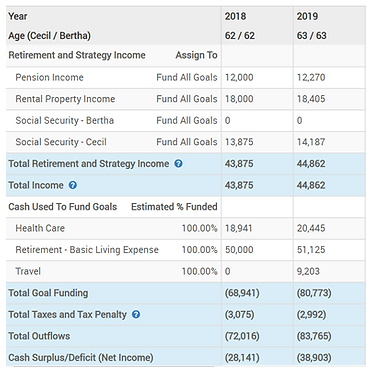Viewport: 372px width, 370px height.
Task: Click Fund All Goals for Social Security - Cecil
Action: (x=187, y=142)
